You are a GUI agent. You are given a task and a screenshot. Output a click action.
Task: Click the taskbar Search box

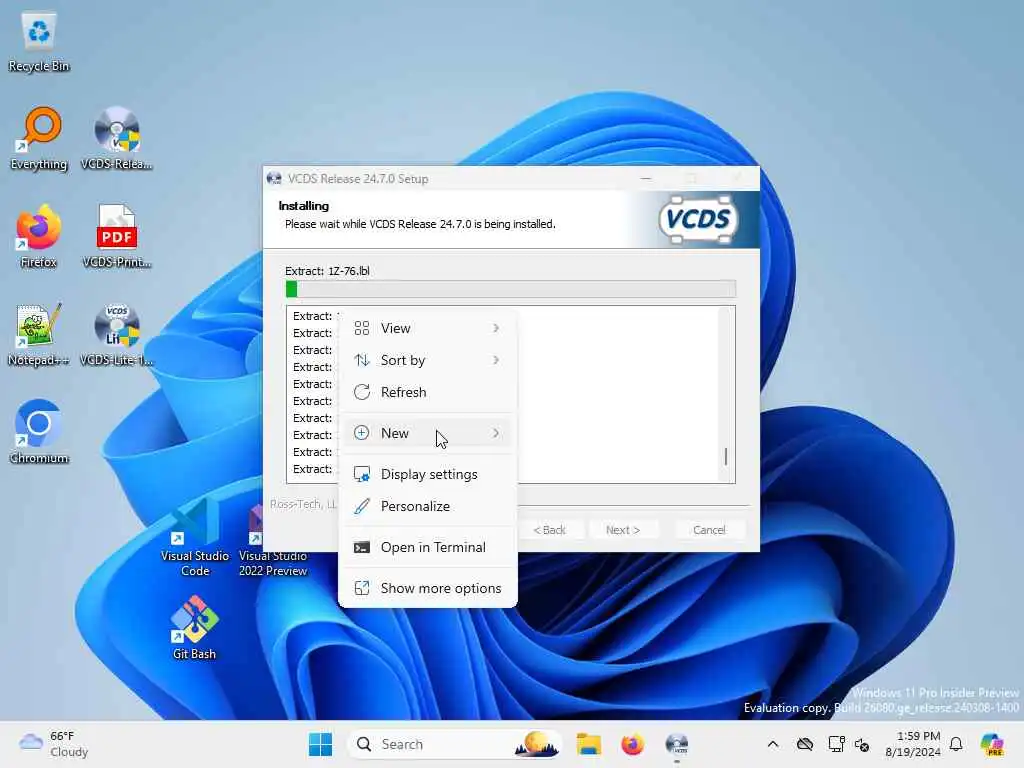[x=455, y=744]
